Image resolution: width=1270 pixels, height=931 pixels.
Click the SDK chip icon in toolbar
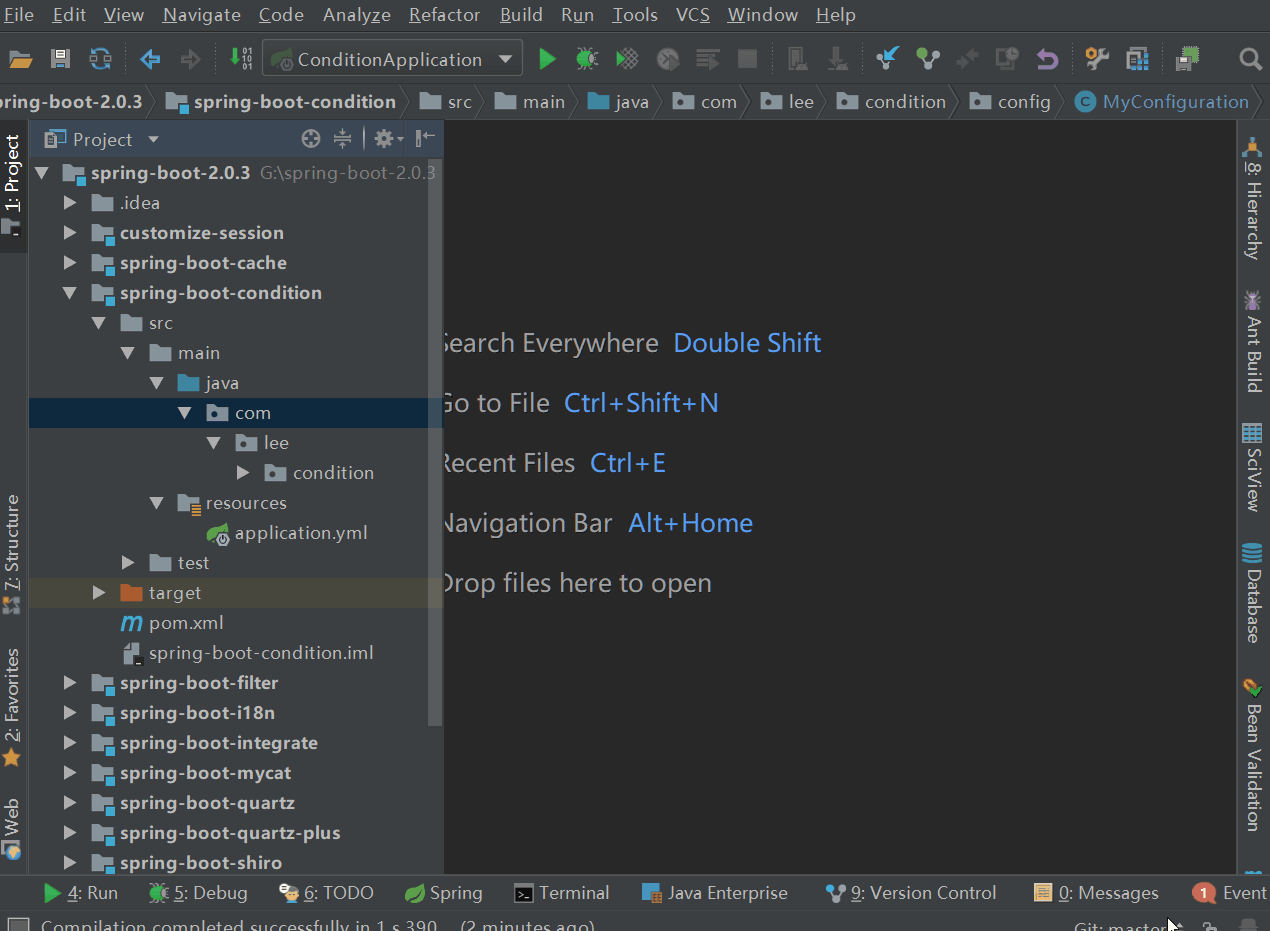coord(1187,59)
